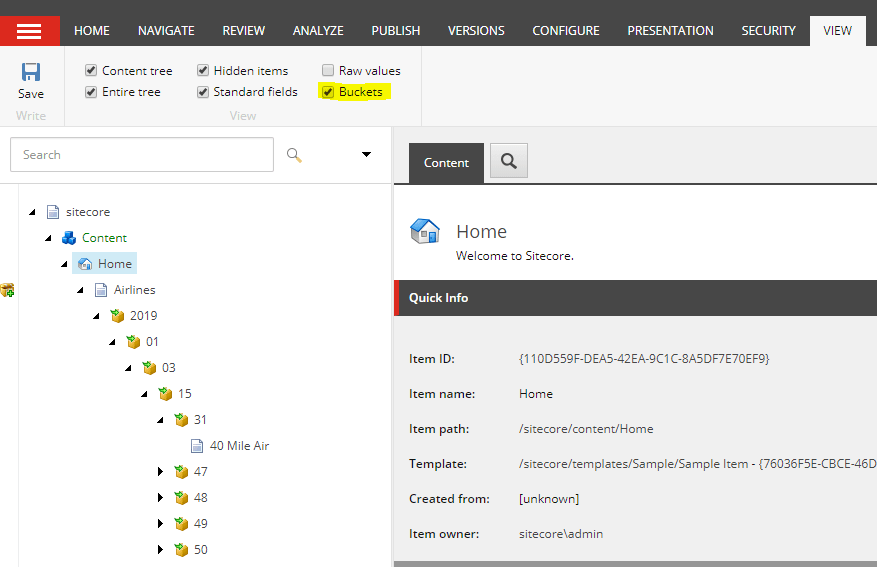Collapse the 31 bucket node
The width and height of the screenshot is (877, 567).
pos(161,420)
